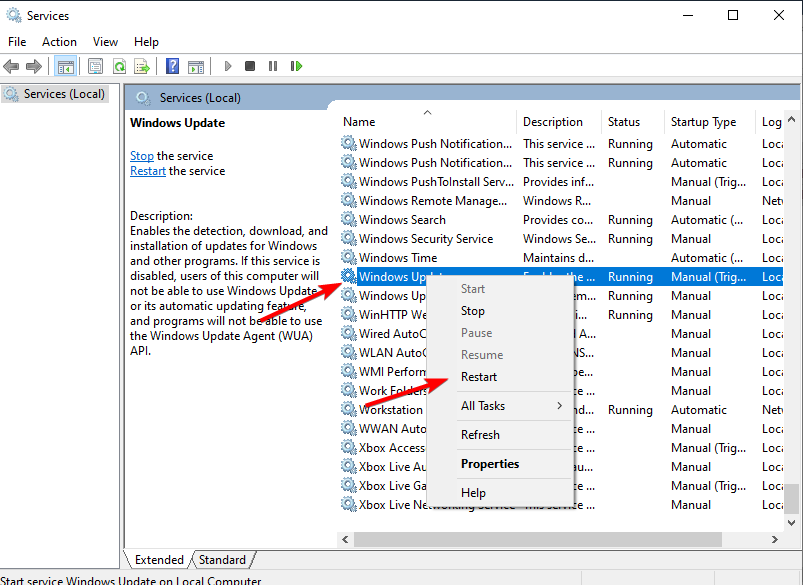This screenshot has height=585, width=803.
Task: Open the Help question-mark toolbar icon
Action: click(173, 66)
